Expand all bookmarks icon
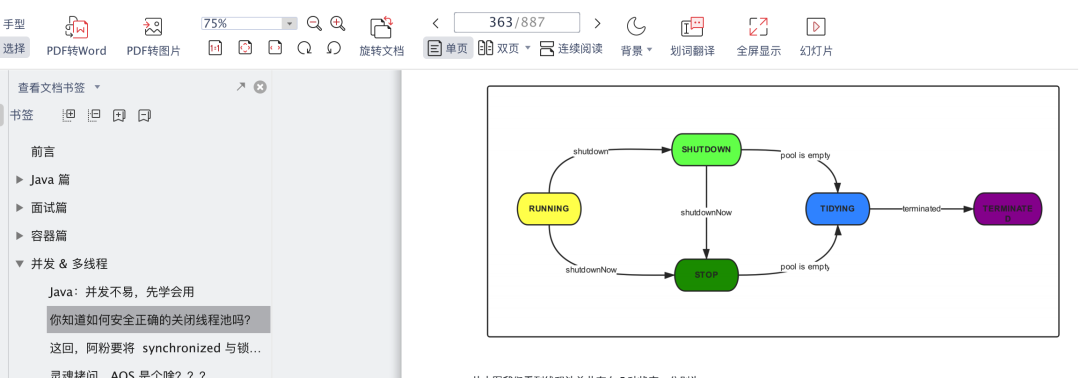The image size is (1080, 378). 69,115
